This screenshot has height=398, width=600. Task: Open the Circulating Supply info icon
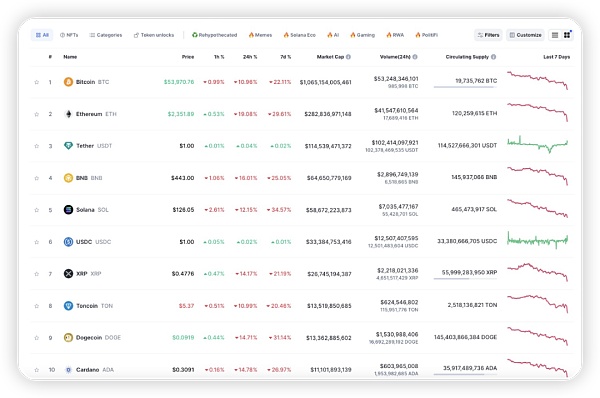coord(493,57)
